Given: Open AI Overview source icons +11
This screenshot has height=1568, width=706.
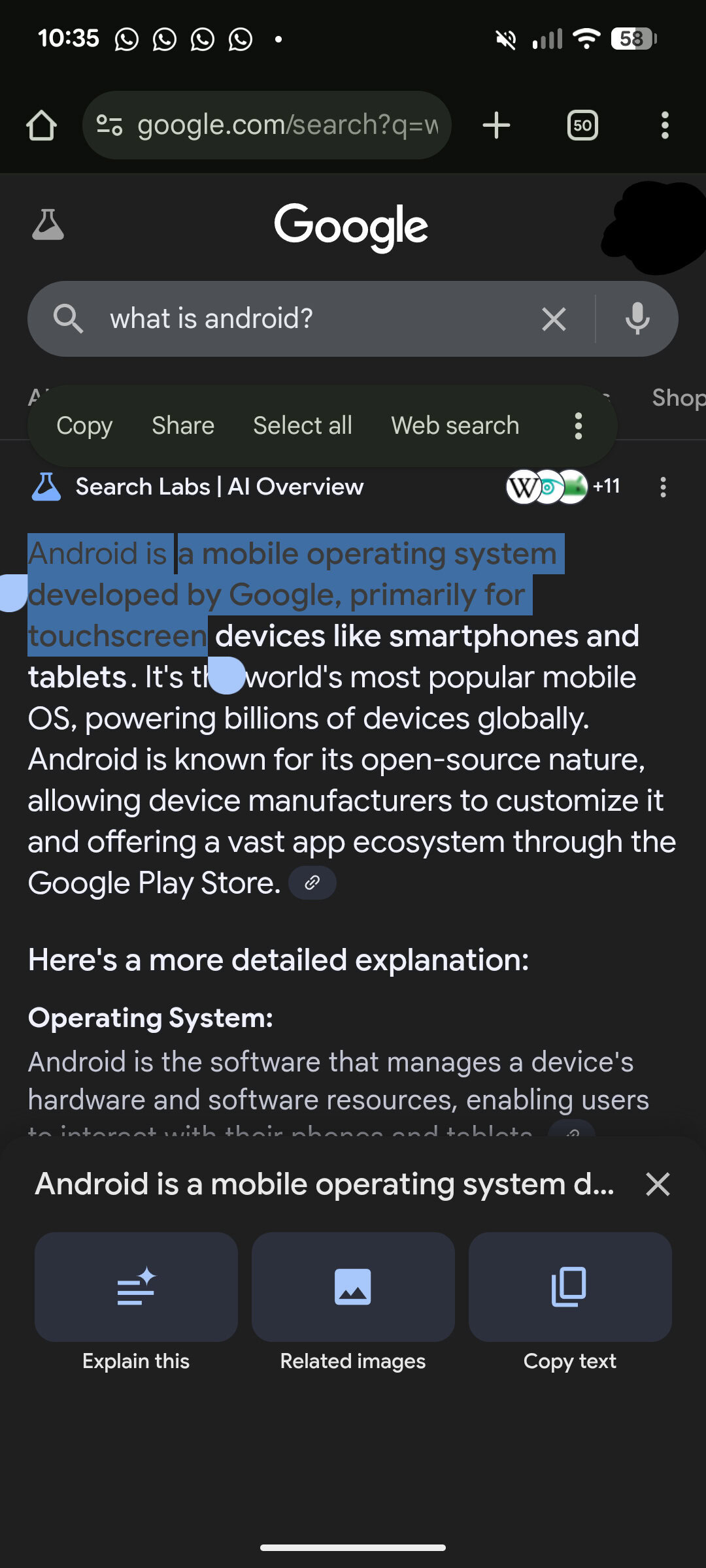Looking at the screenshot, I should (563, 487).
